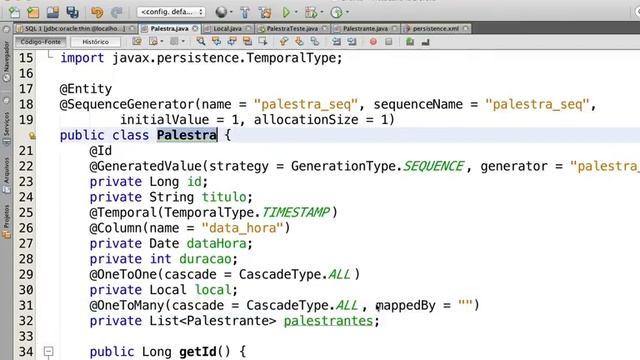
Task: Click the globe browser icon
Action: point(221,12)
